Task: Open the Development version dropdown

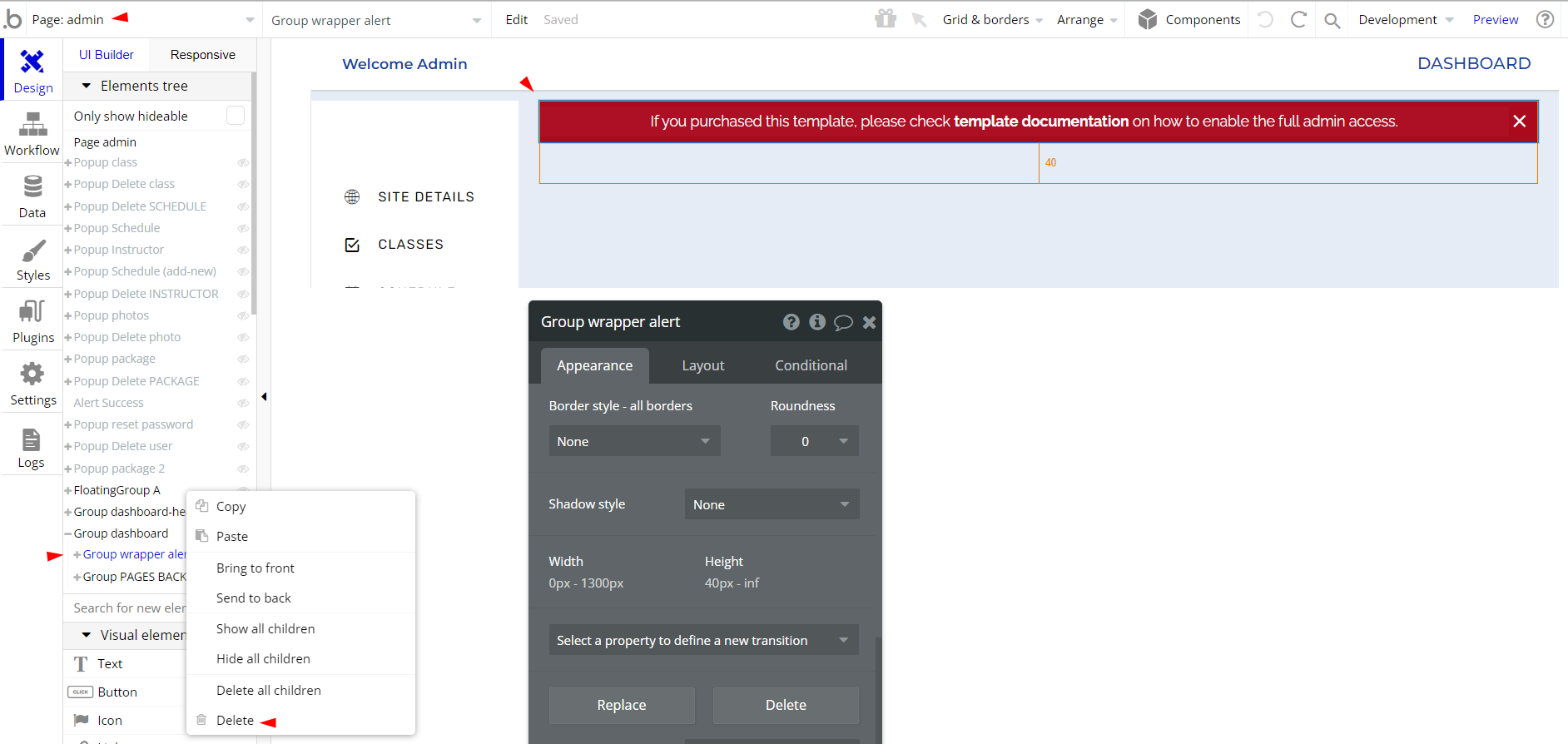Action: click(1406, 19)
